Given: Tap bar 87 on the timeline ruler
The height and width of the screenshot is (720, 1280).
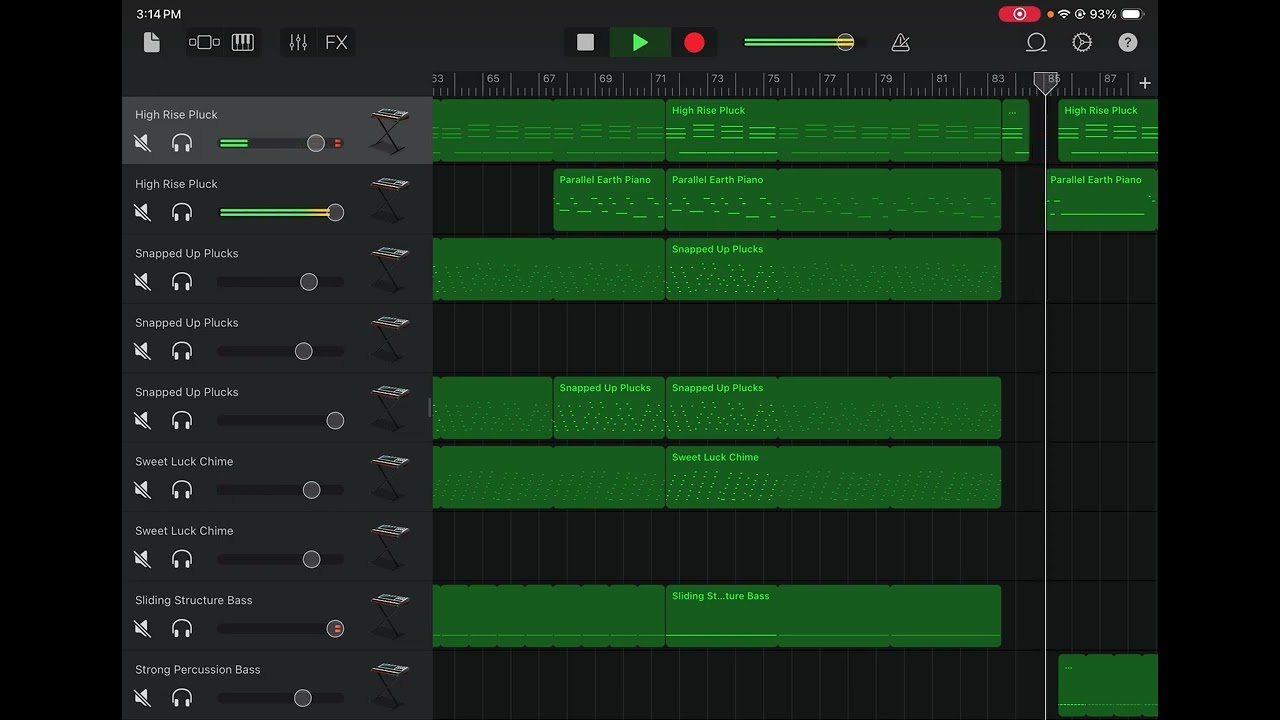Looking at the screenshot, I should 1110,78.
